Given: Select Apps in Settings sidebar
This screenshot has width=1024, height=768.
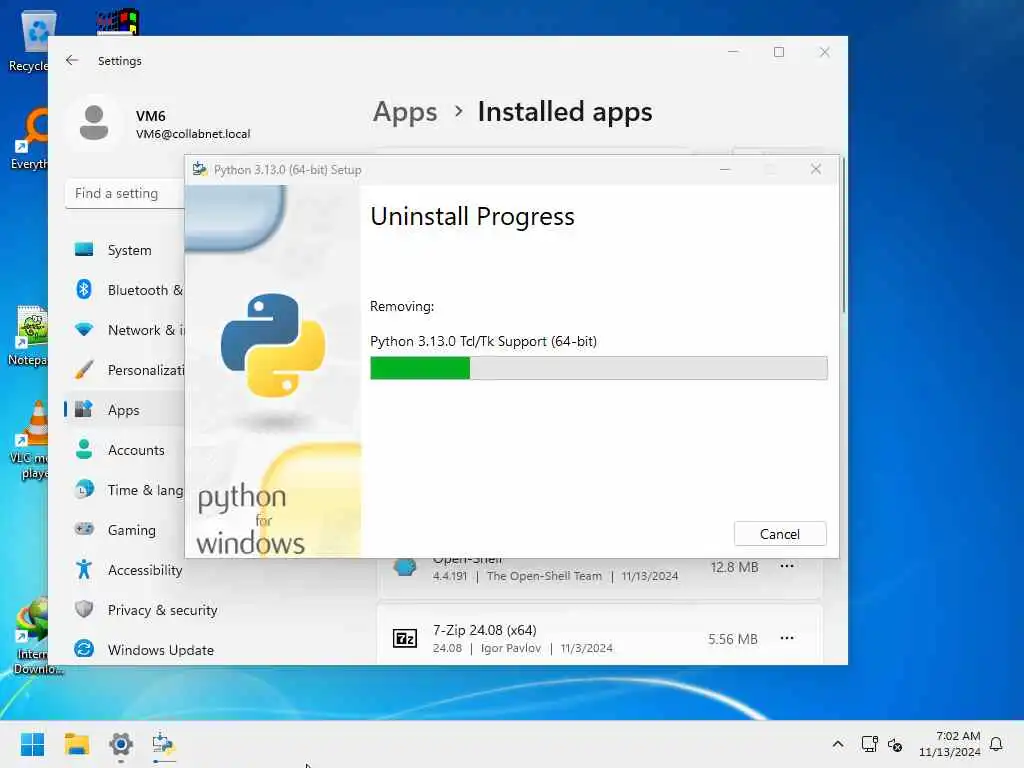Looking at the screenshot, I should [x=124, y=410].
